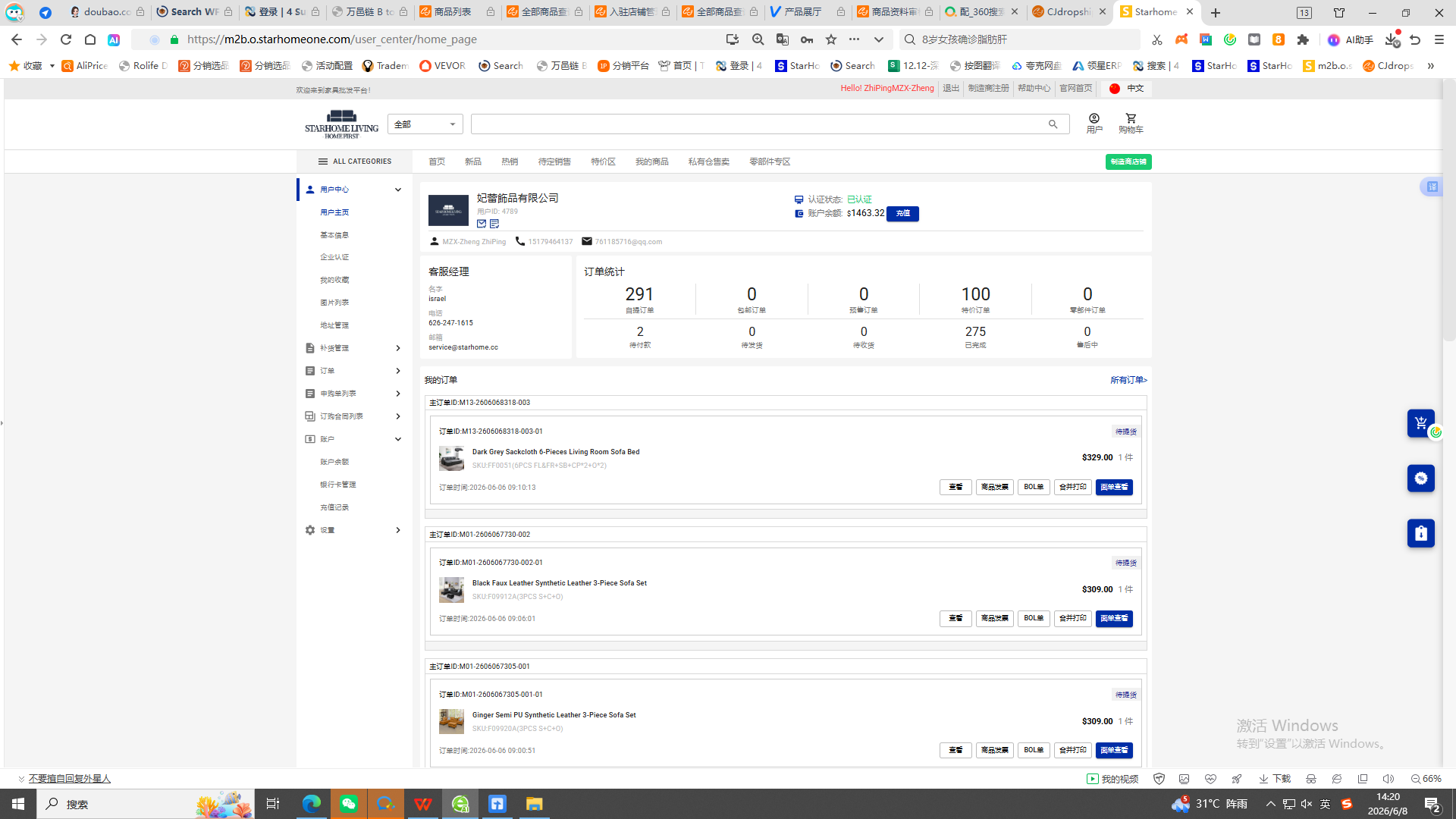This screenshot has height=819, width=1456.
Task: Open the blue floating chat support button
Action: point(1421,478)
